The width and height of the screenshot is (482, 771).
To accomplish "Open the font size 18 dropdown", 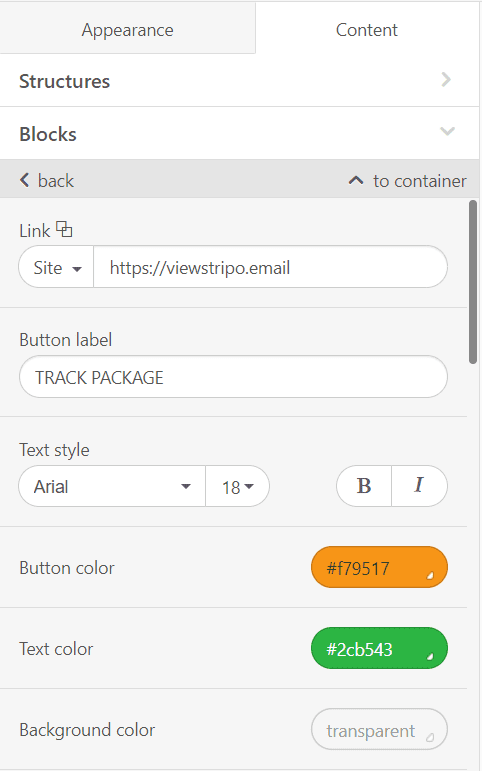I will click(238, 486).
